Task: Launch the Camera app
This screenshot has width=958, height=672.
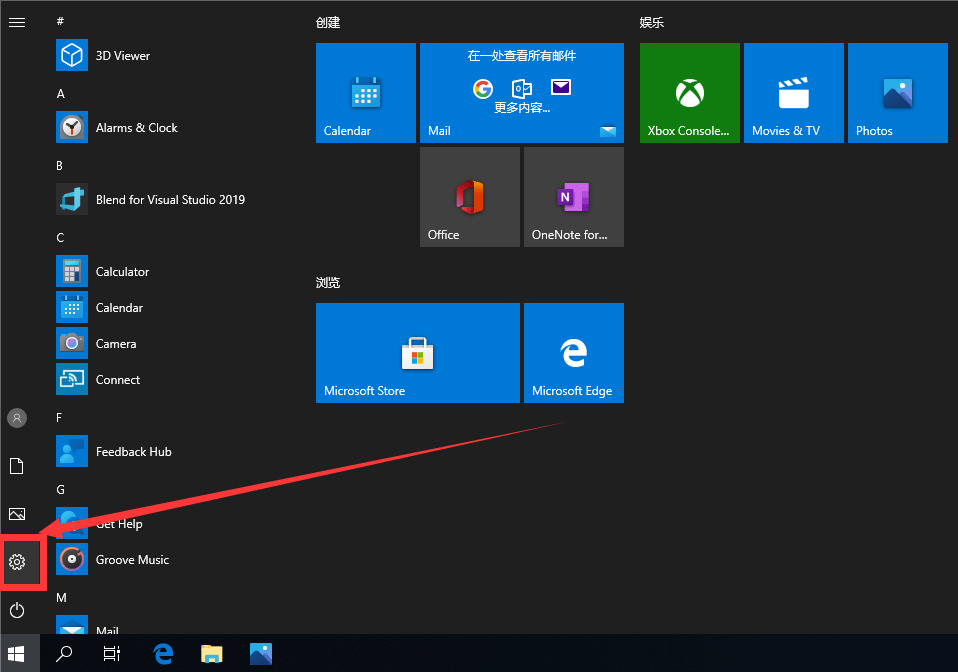Action: [x=171, y=343]
